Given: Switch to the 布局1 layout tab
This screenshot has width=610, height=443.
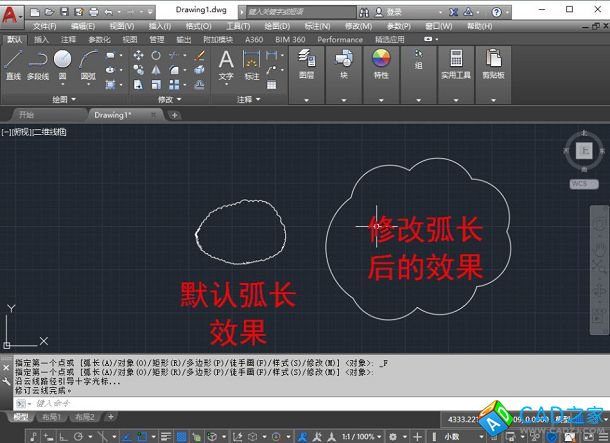Looking at the screenshot, I should point(50,416).
